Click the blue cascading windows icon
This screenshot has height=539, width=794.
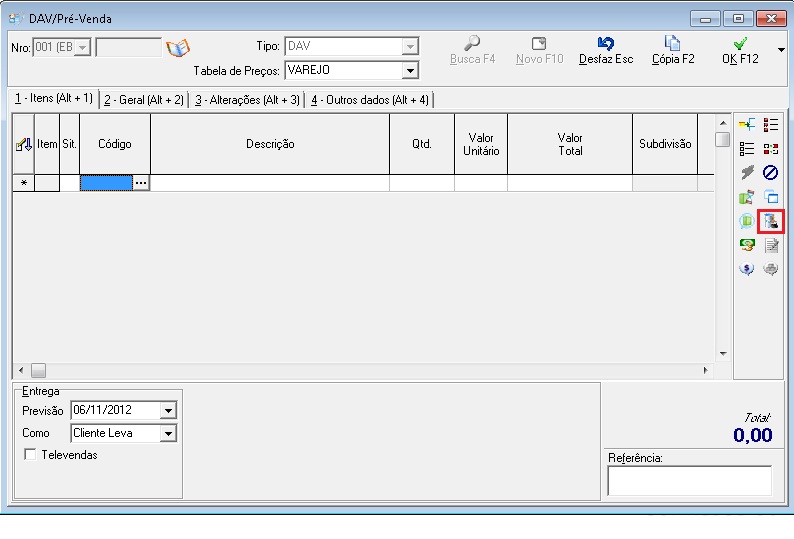[771, 197]
